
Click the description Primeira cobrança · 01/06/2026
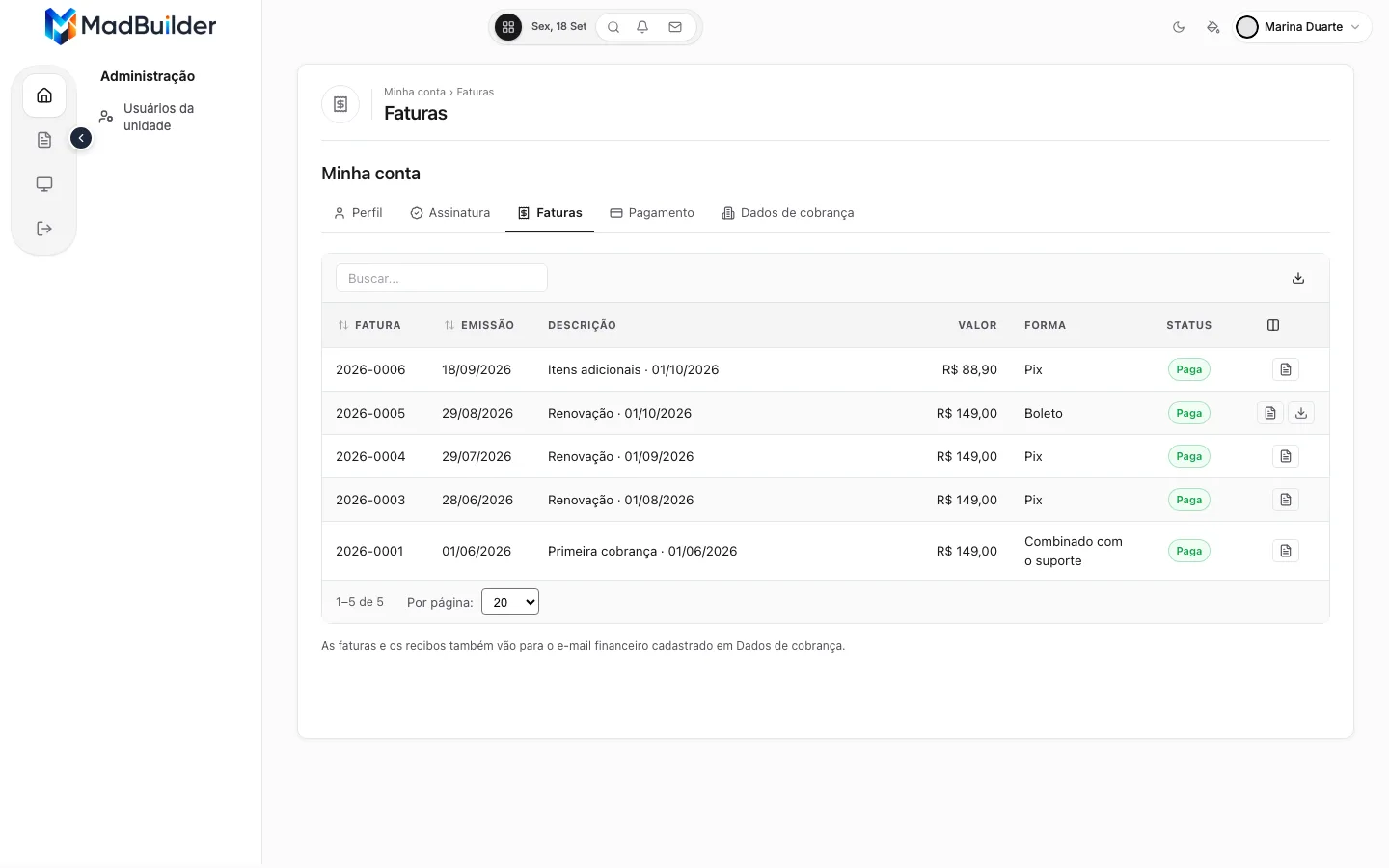pyautogui.click(x=642, y=551)
